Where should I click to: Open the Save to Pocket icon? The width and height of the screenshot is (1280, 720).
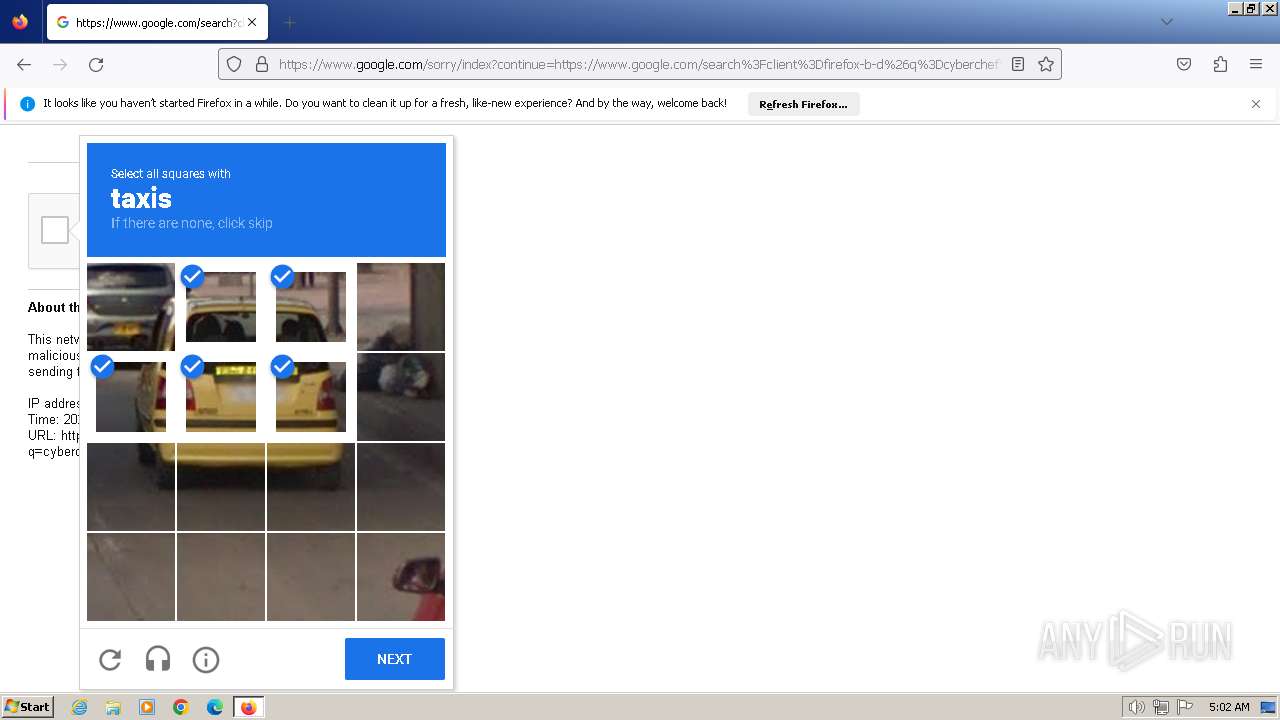[1184, 64]
